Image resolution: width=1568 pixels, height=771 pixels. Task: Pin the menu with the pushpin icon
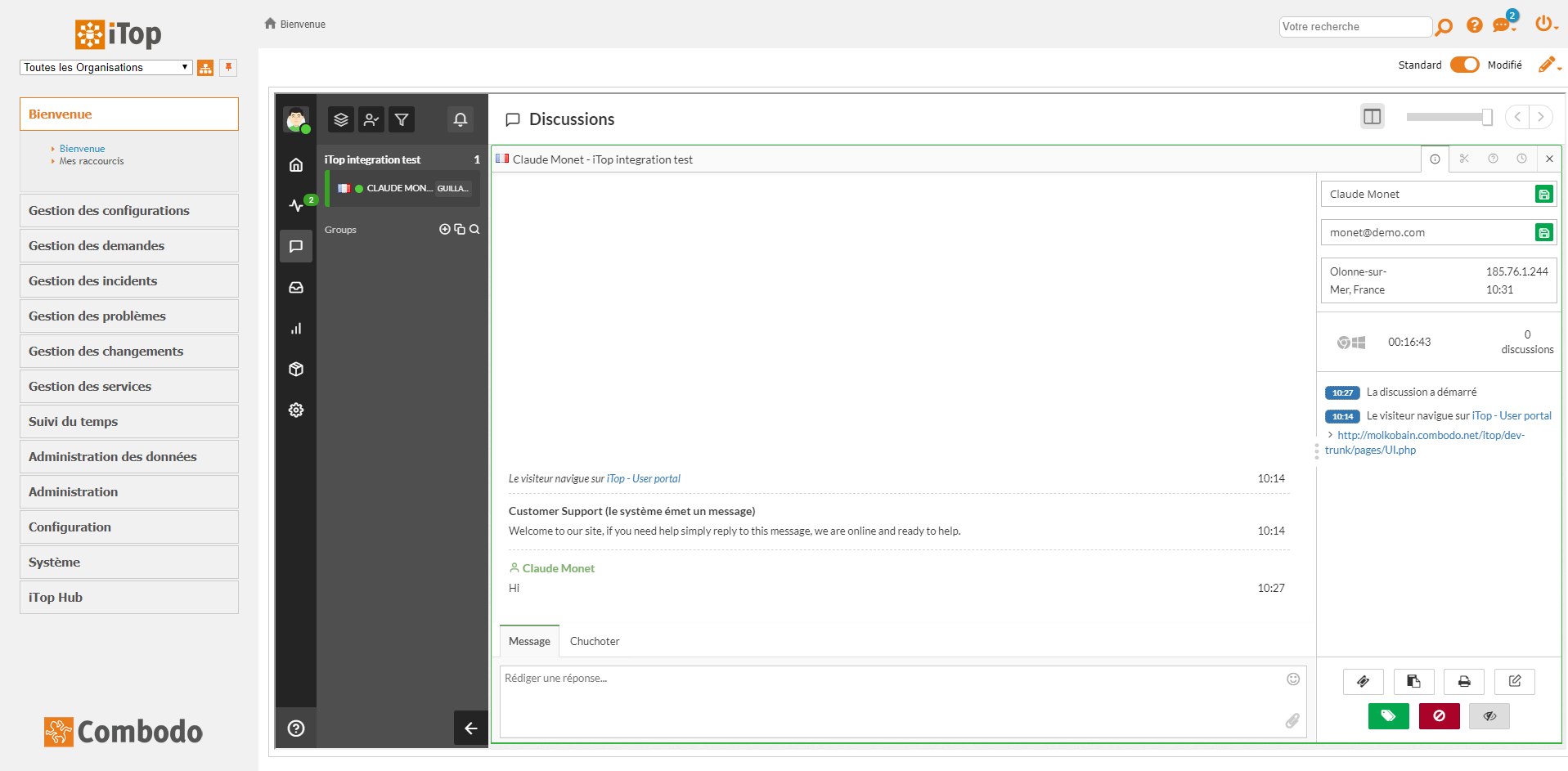coord(229,67)
